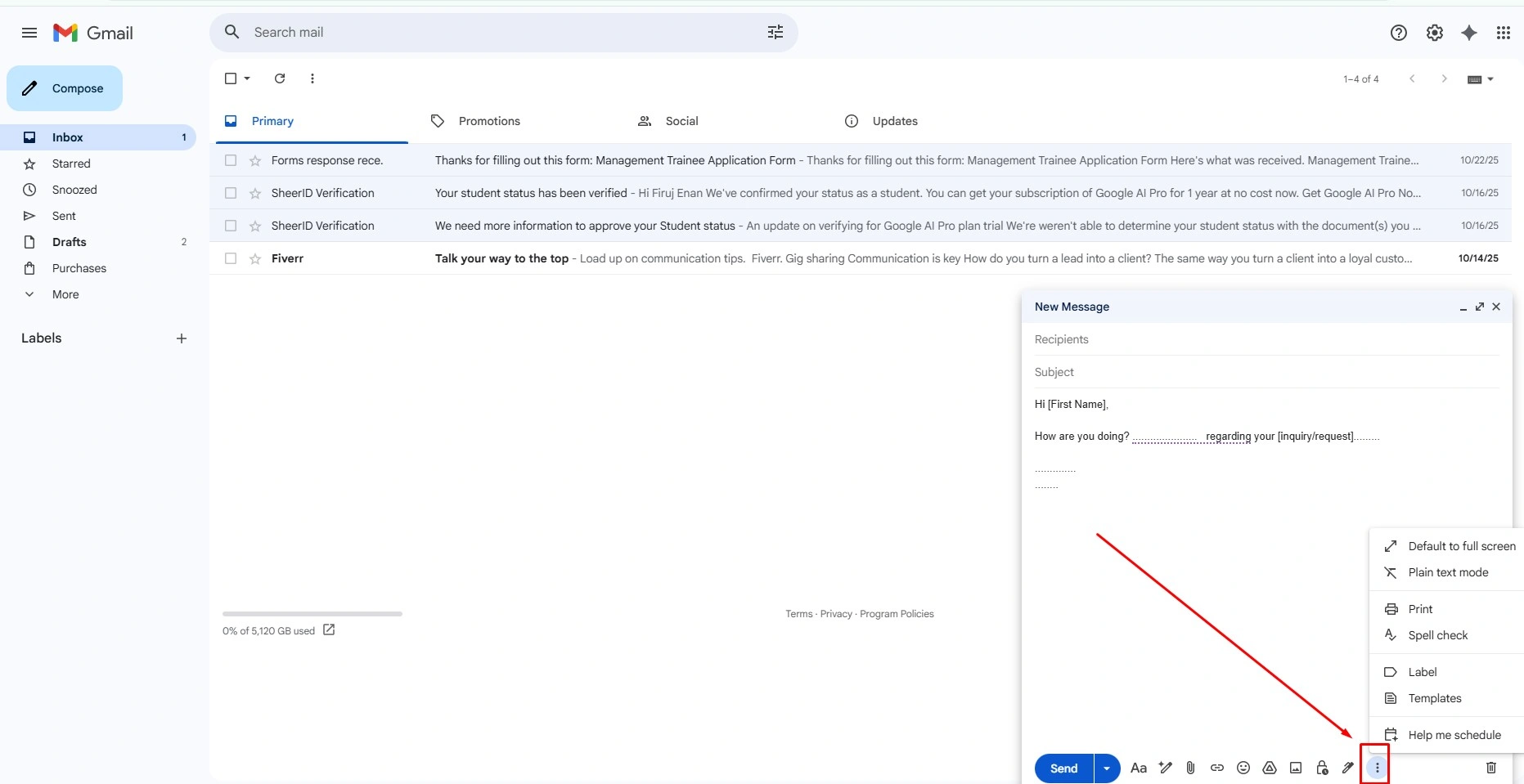Select the Primary tab
Screen dimensions: 1524x784
(258, 121)
